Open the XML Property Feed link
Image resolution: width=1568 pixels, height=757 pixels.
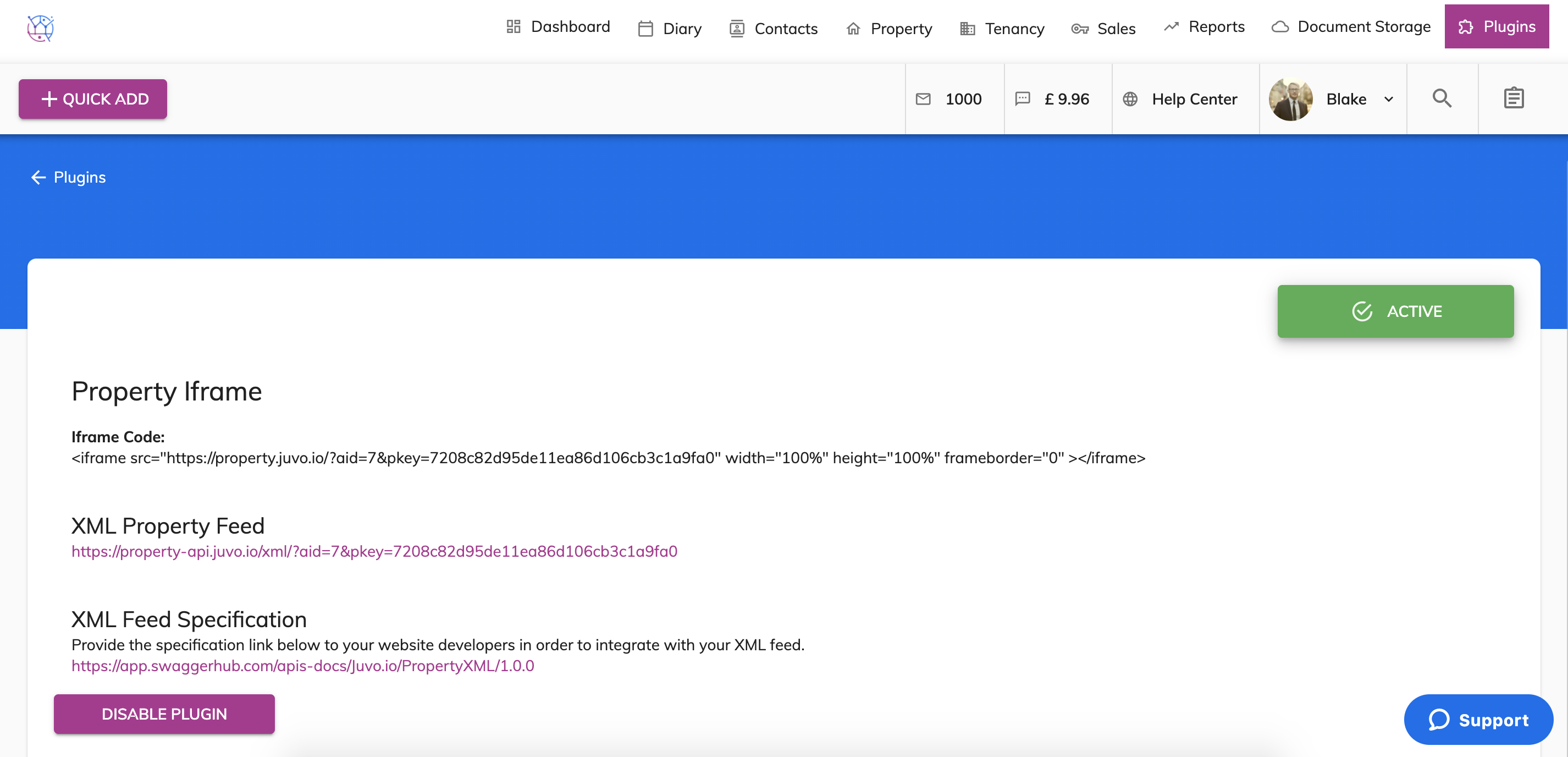374,551
